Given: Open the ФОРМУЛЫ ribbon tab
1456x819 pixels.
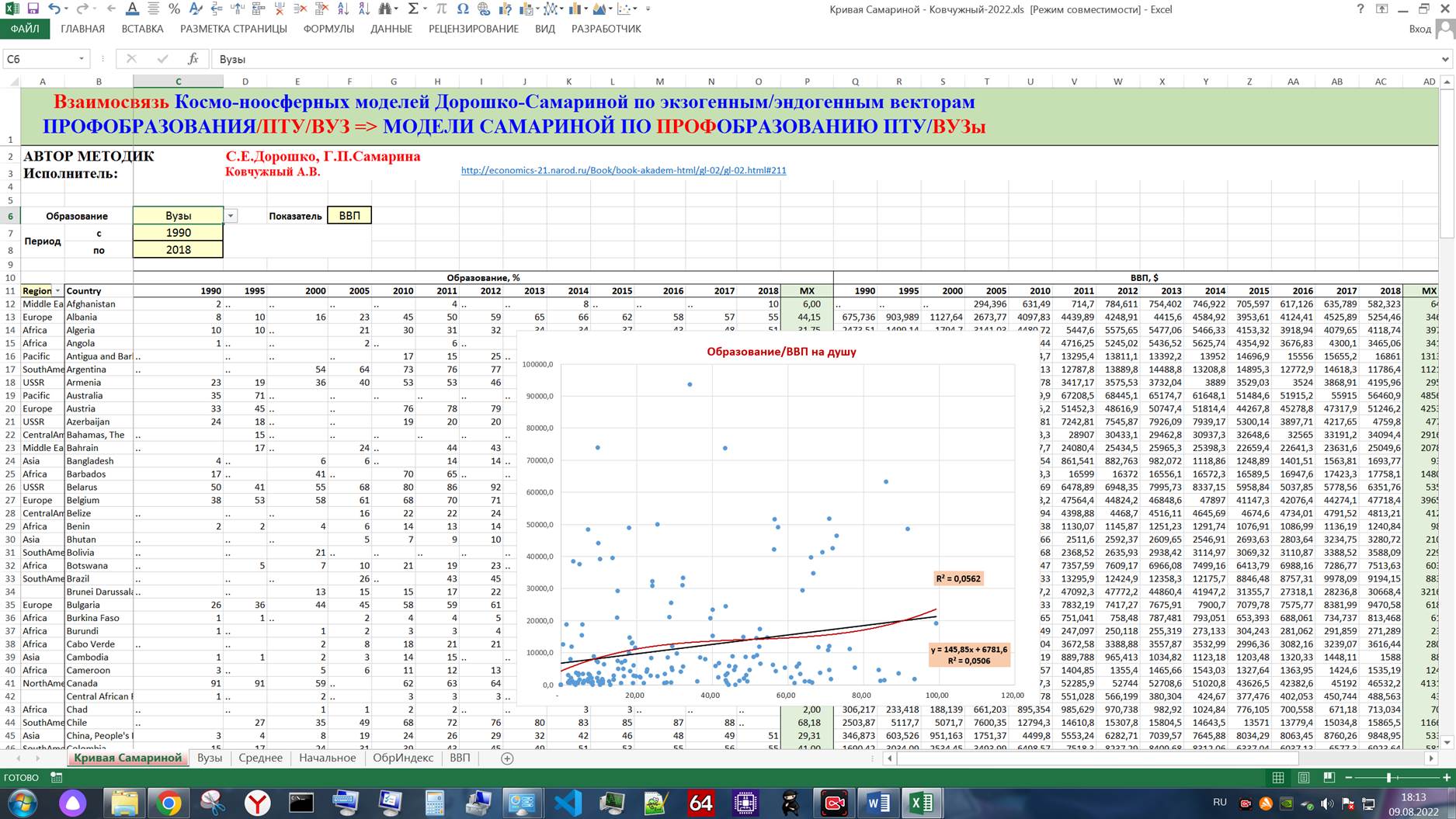Looking at the screenshot, I should point(328,29).
